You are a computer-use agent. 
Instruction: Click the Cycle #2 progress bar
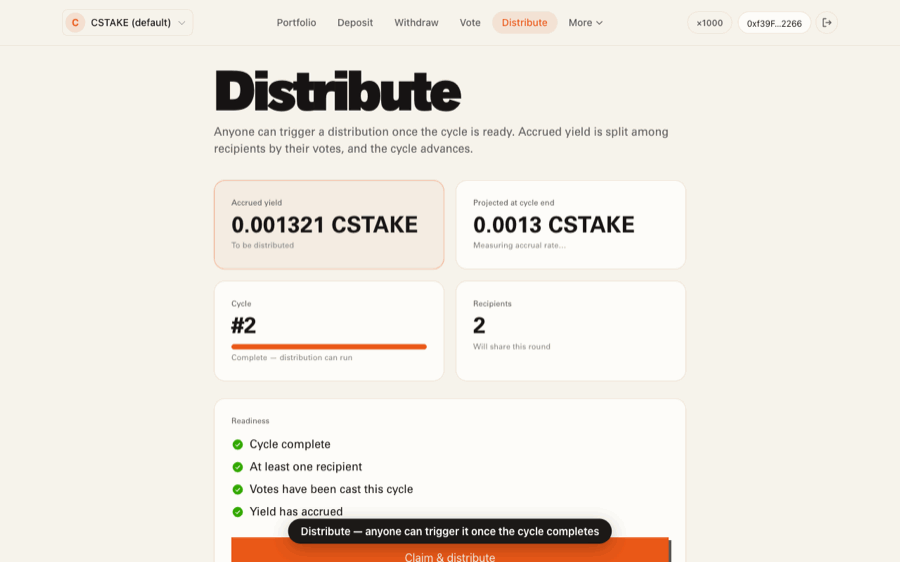click(329, 347)
